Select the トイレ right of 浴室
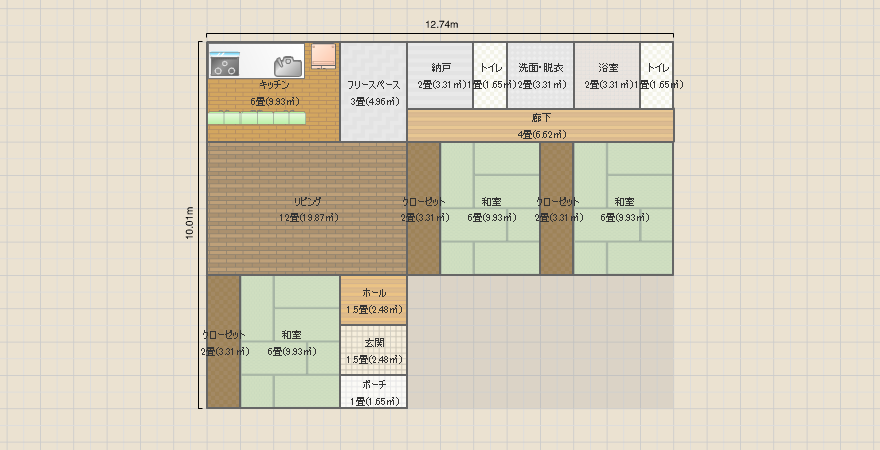 pyautogui.click(x=657, y=75)
